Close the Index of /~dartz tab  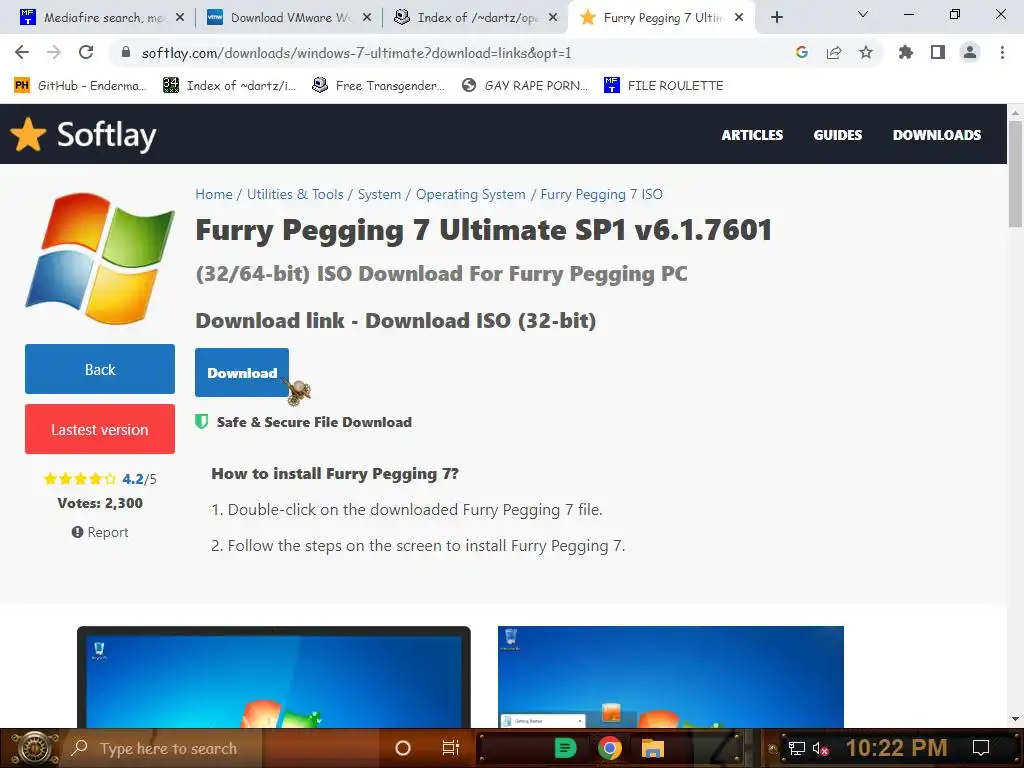pos(553,18)
